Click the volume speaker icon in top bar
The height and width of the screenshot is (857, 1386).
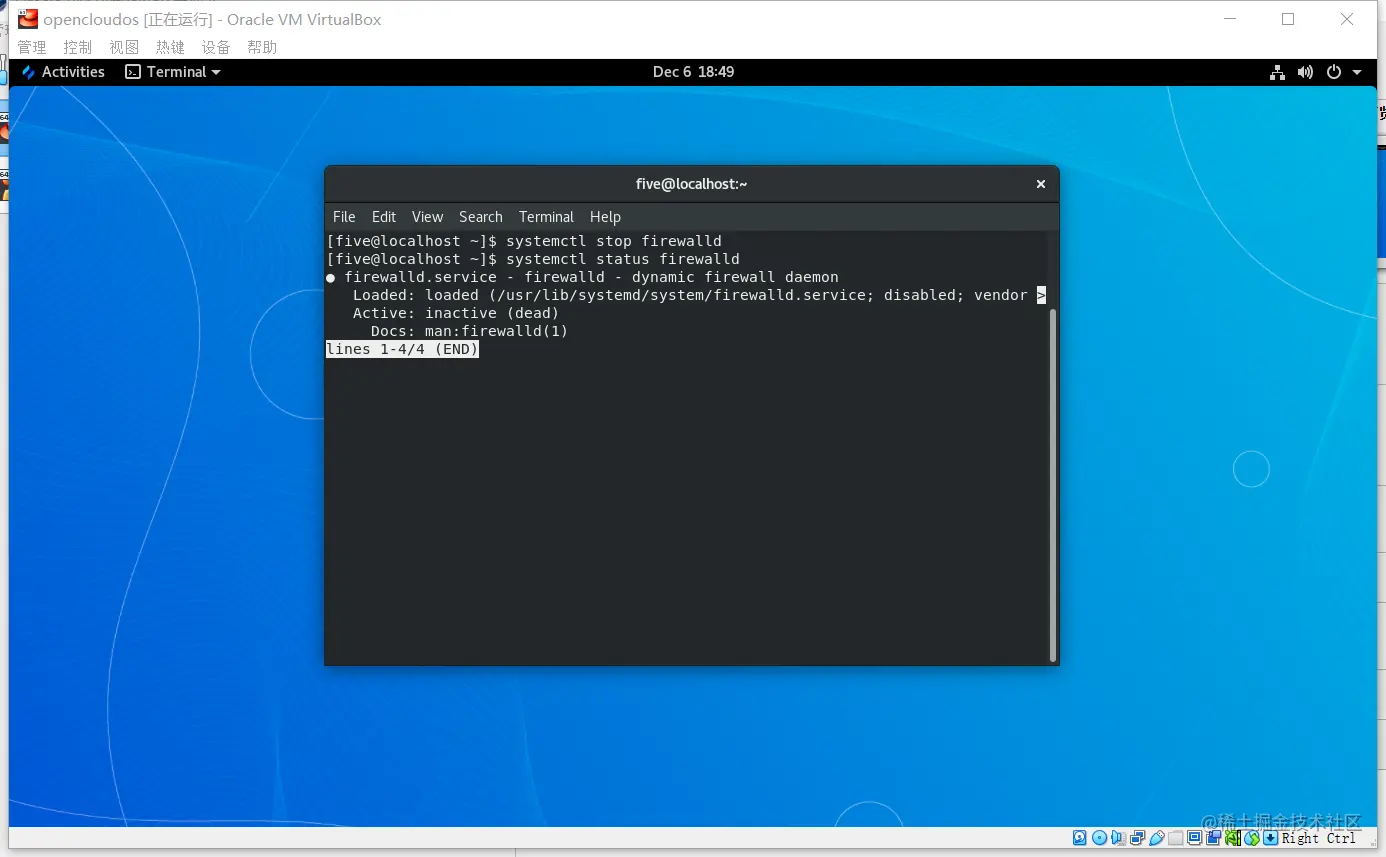tap(1305, 72)
